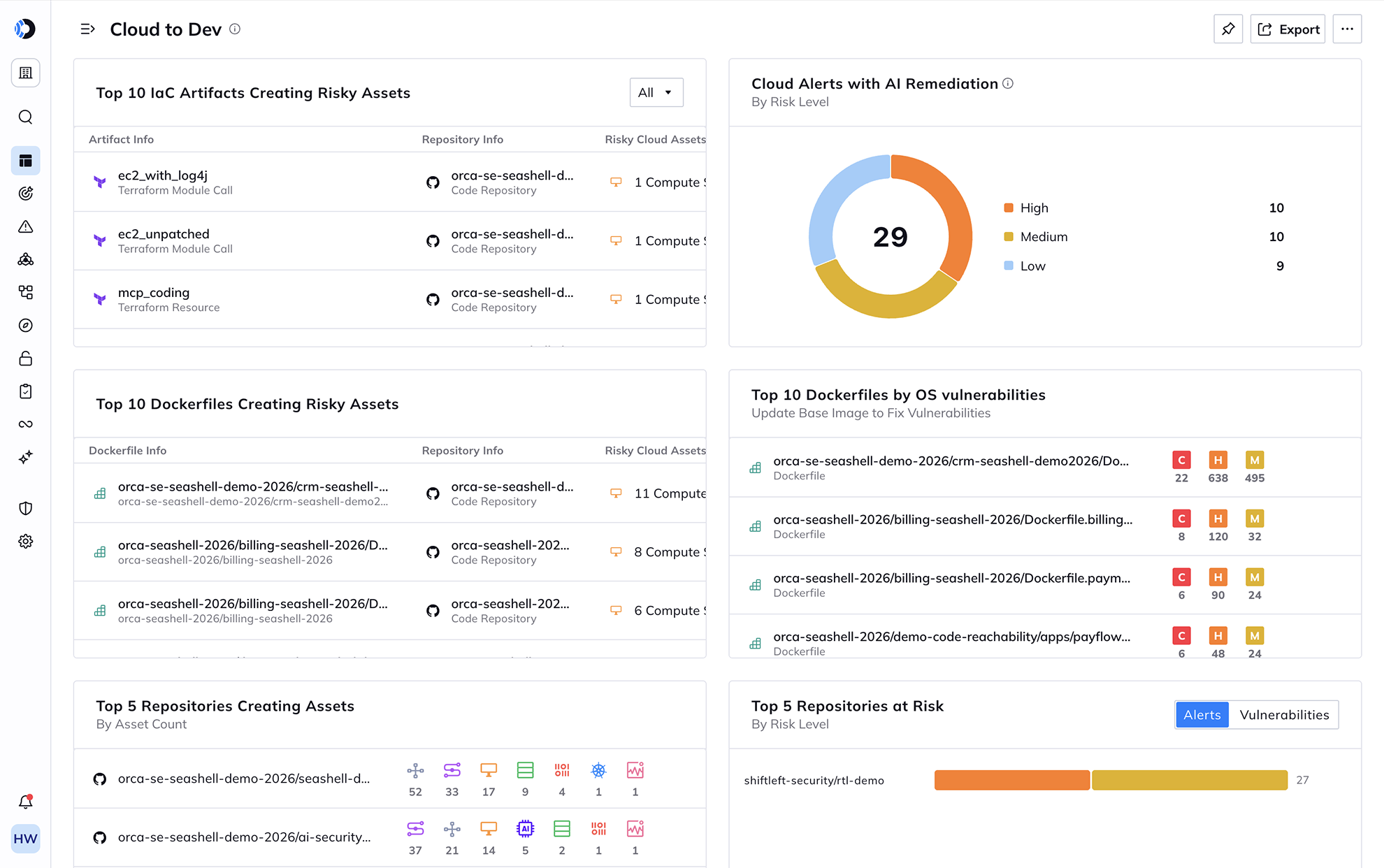1384x868 pixels.
Task: Open the ec2_with_log4j artifact
Action: (x=163, y=175)
